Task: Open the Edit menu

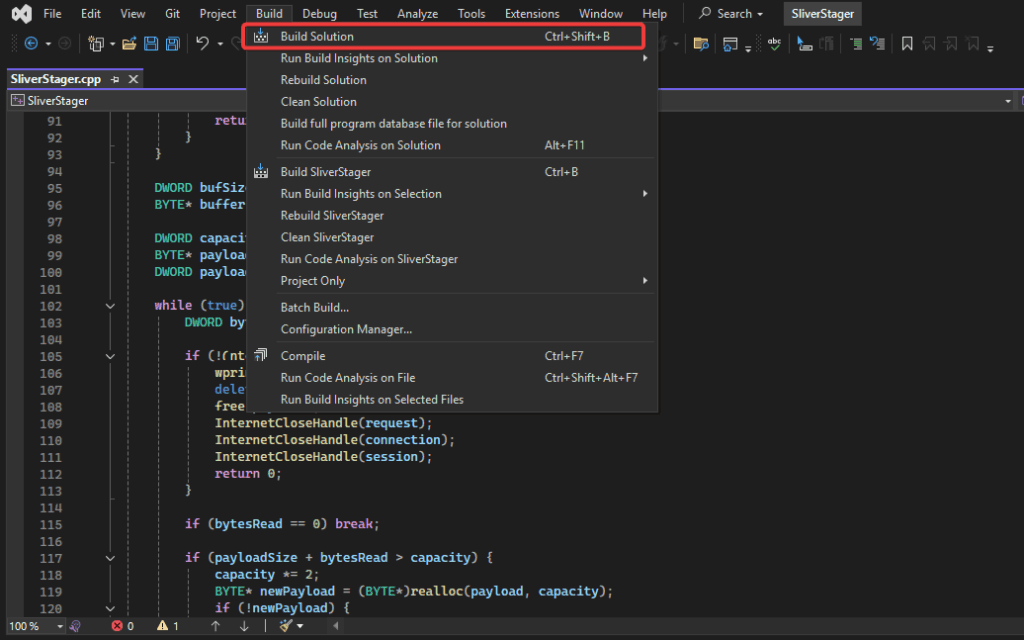Action: [x=91, y=14]
